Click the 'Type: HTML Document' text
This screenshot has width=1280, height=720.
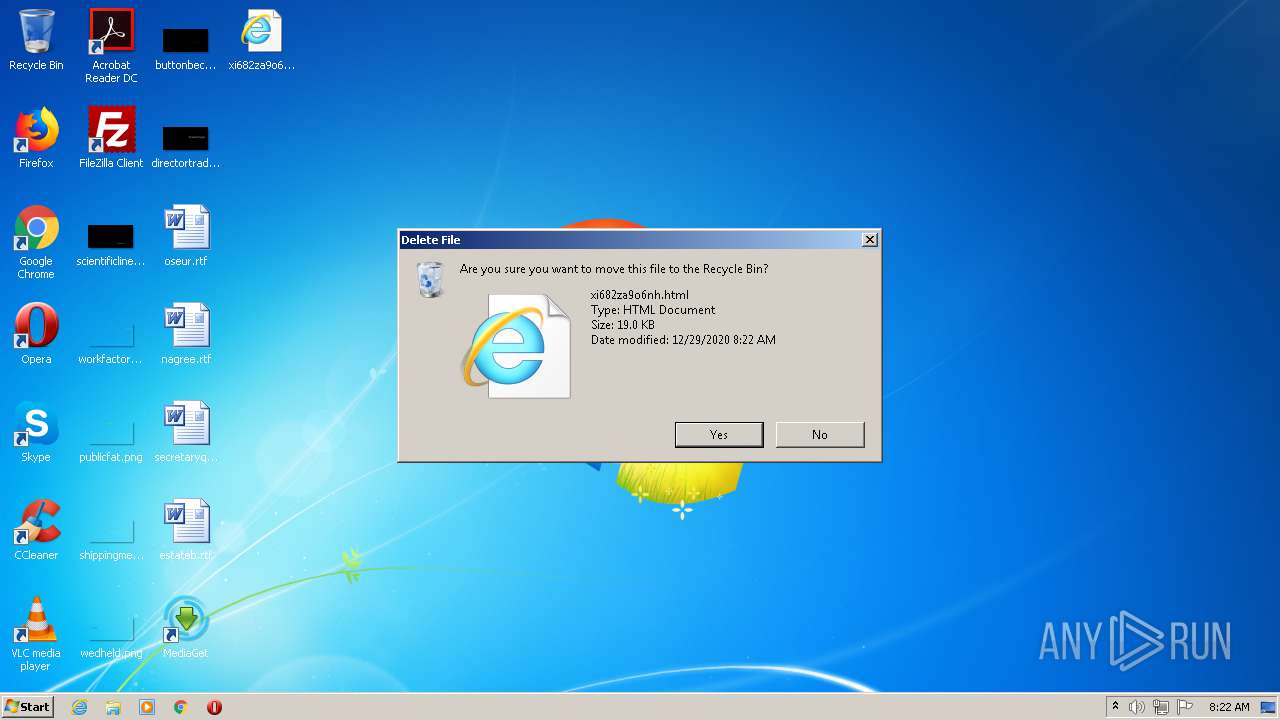653,310
